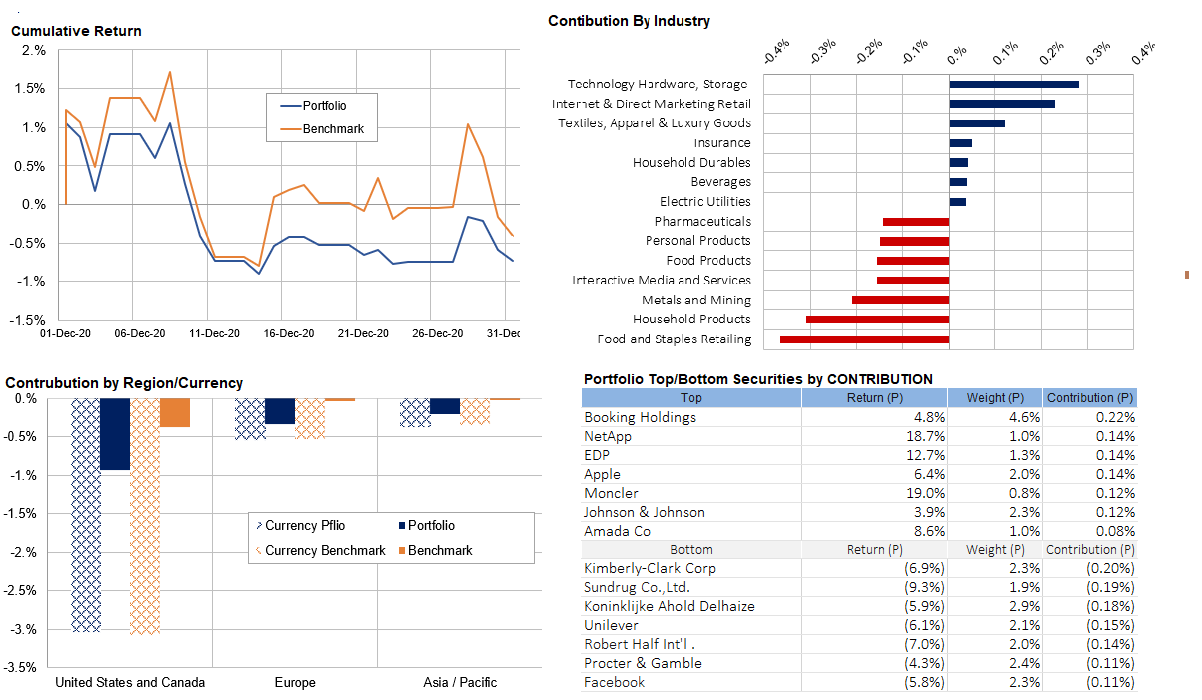This screenshot has height=700, width=1202.
Task: Select the Beverages industry label
Action: point(720,182)
